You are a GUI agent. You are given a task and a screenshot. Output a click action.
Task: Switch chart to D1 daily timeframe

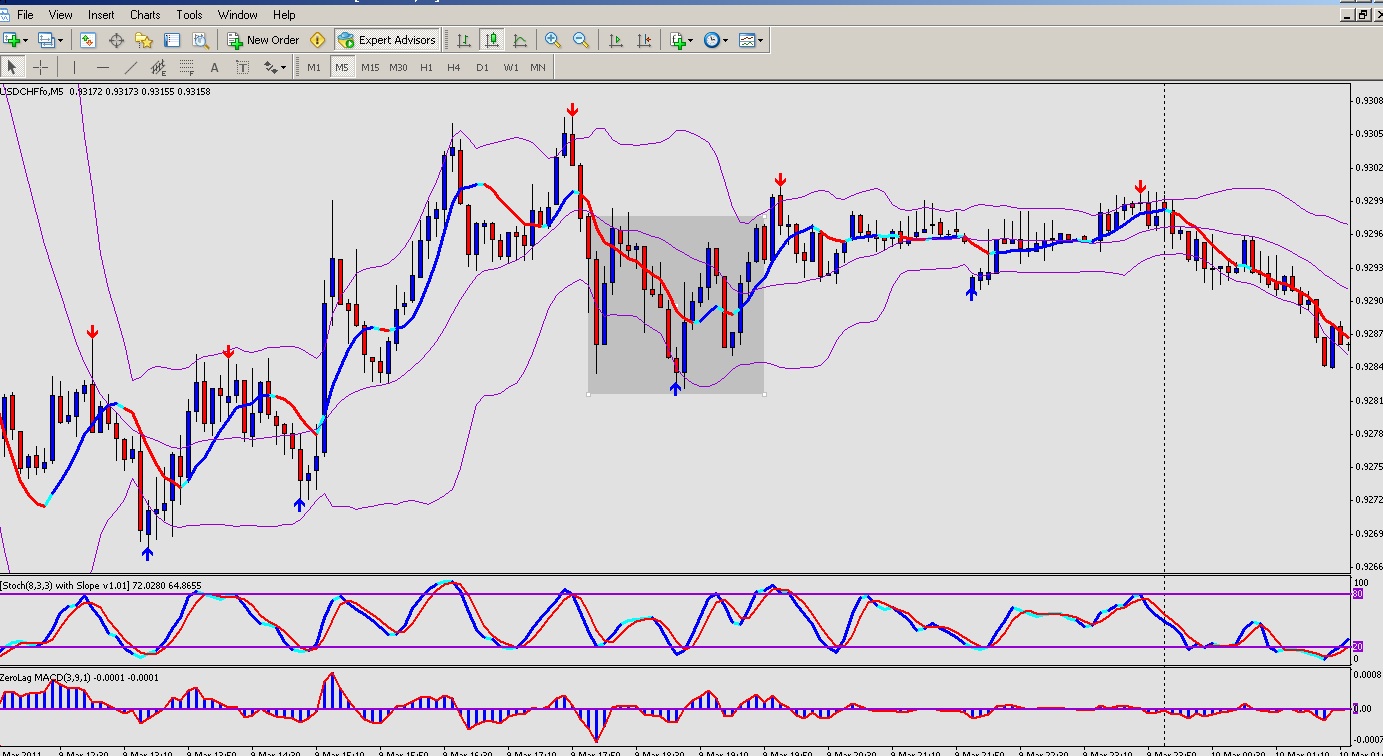pyautogui.click(x=482, y=68)
